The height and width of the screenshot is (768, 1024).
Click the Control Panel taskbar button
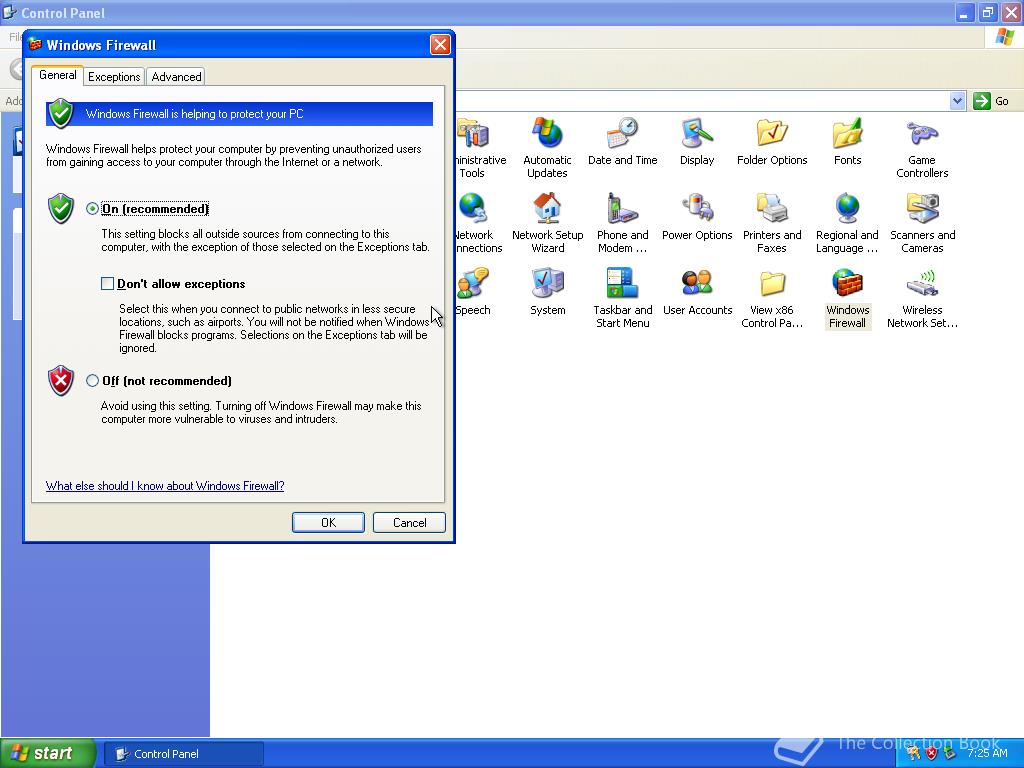[184, 754]
